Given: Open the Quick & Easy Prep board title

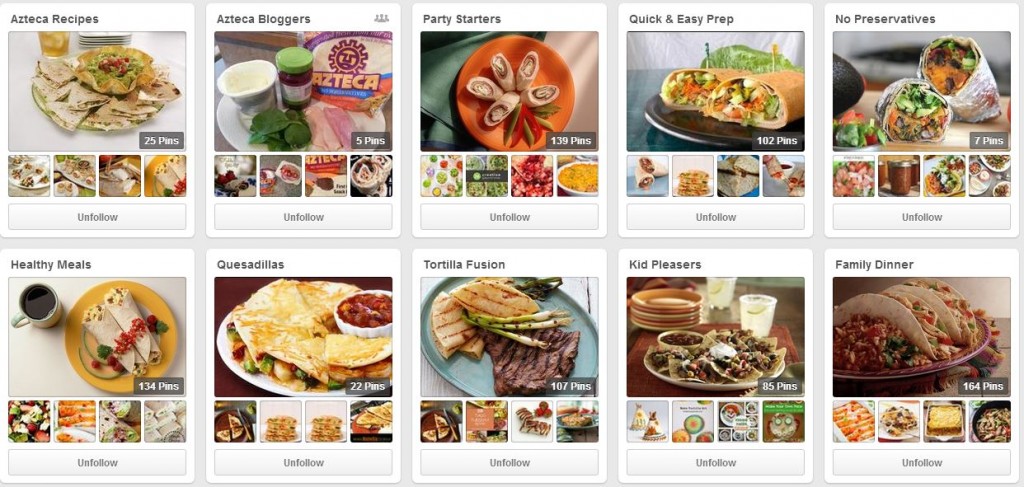Looking at the screenshot, I should [x=681, y=19].
